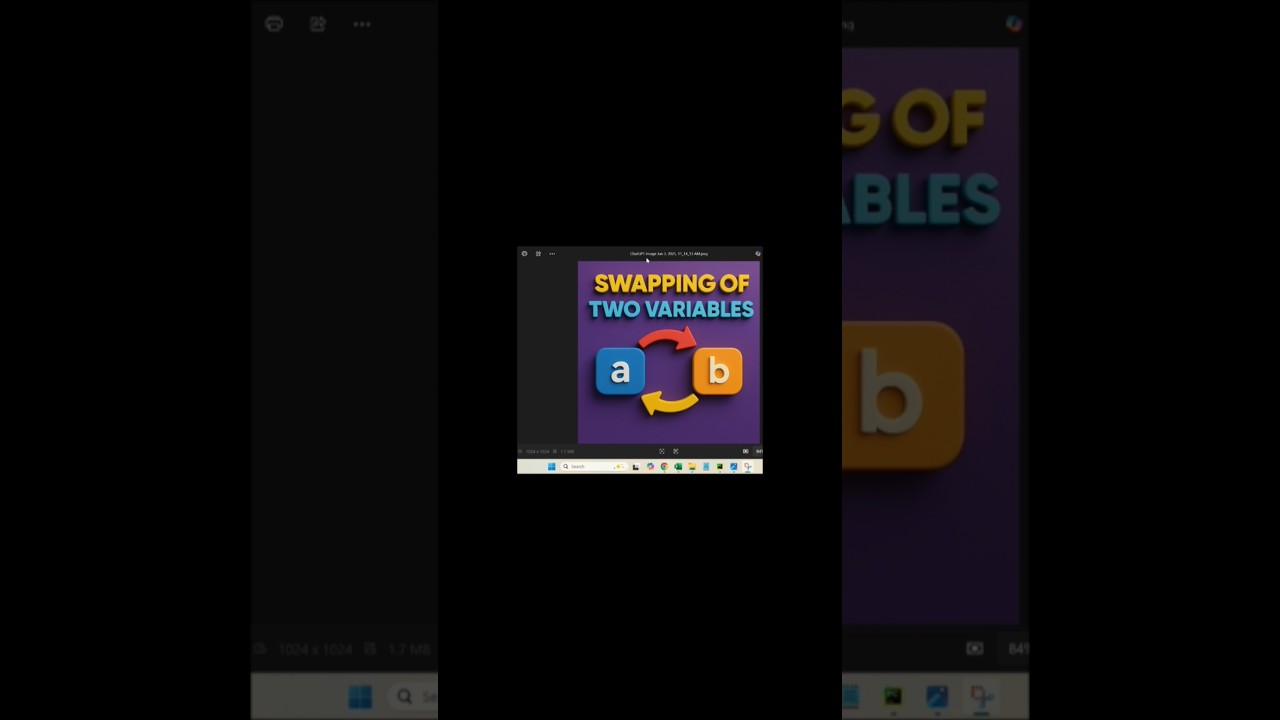Open File Explorer from the taskbar

click(692, 467)
